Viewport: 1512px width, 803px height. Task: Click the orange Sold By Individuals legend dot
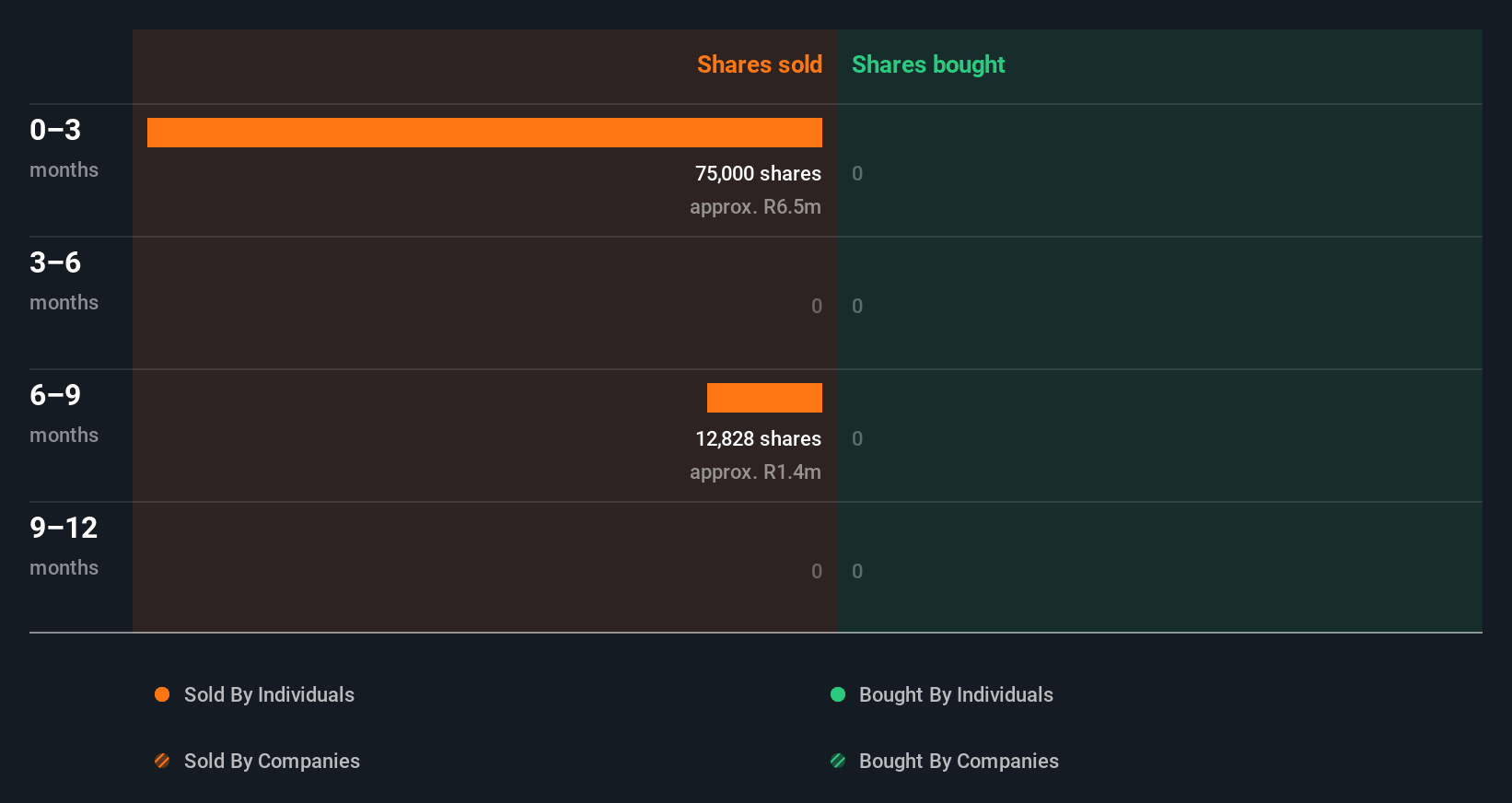162,694
